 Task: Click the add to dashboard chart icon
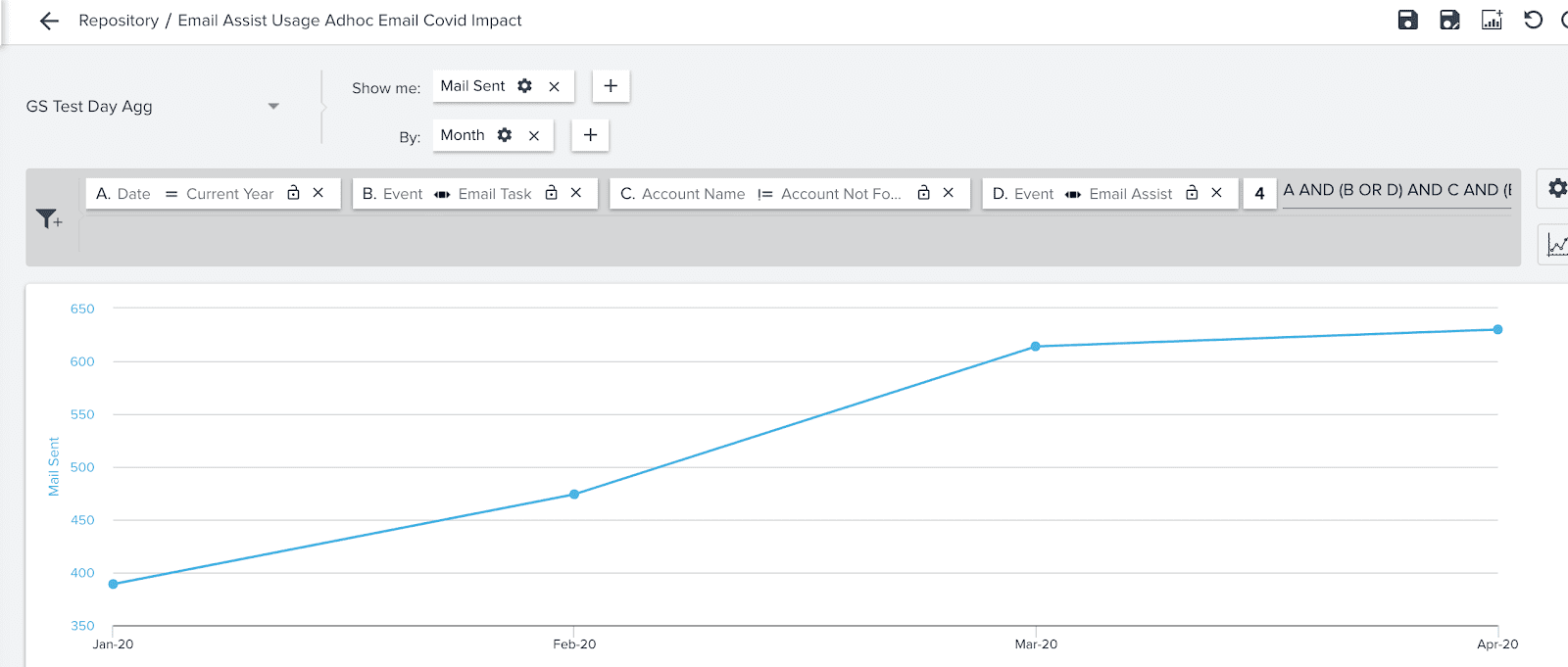pos(1492,20)
